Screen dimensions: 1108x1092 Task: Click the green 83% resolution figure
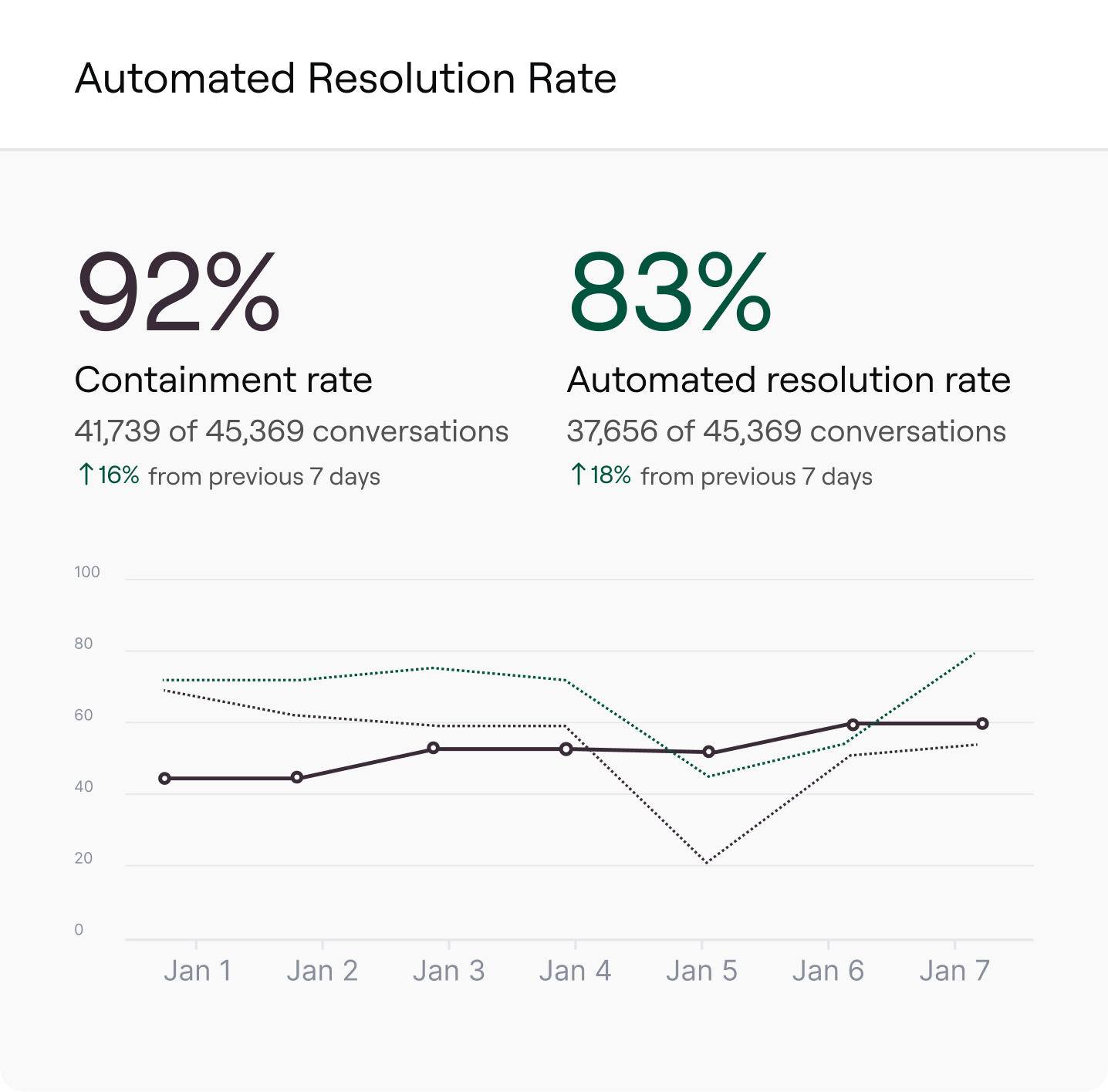pos(670,293)
